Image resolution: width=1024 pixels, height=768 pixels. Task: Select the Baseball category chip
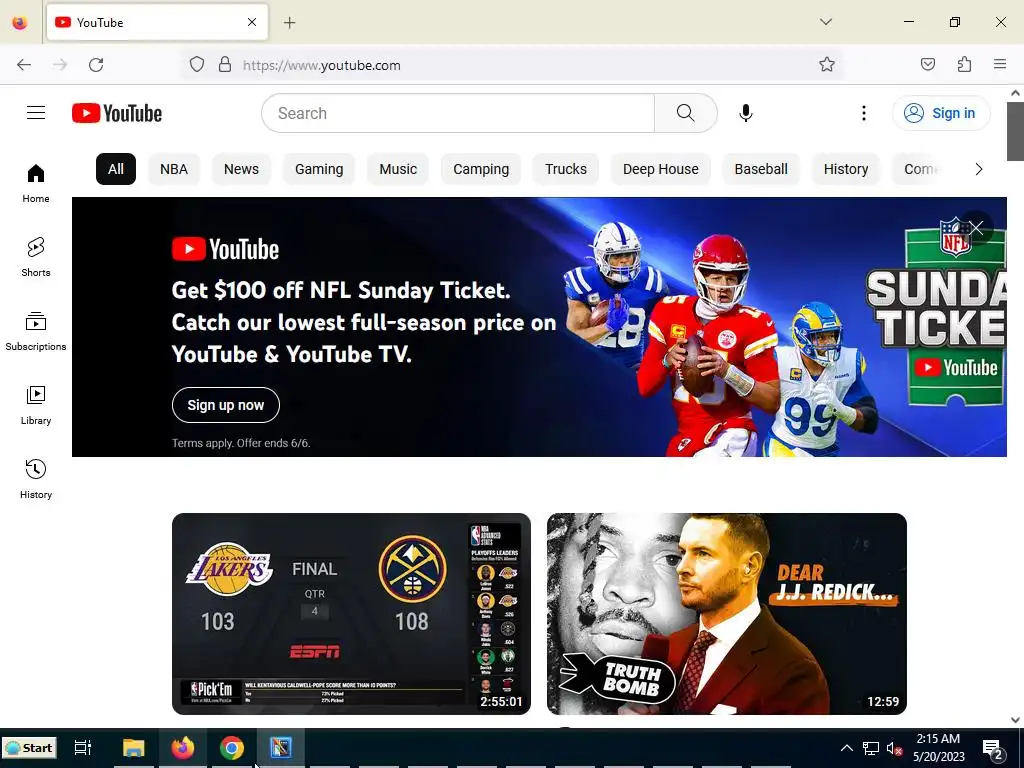pos(761,169)
